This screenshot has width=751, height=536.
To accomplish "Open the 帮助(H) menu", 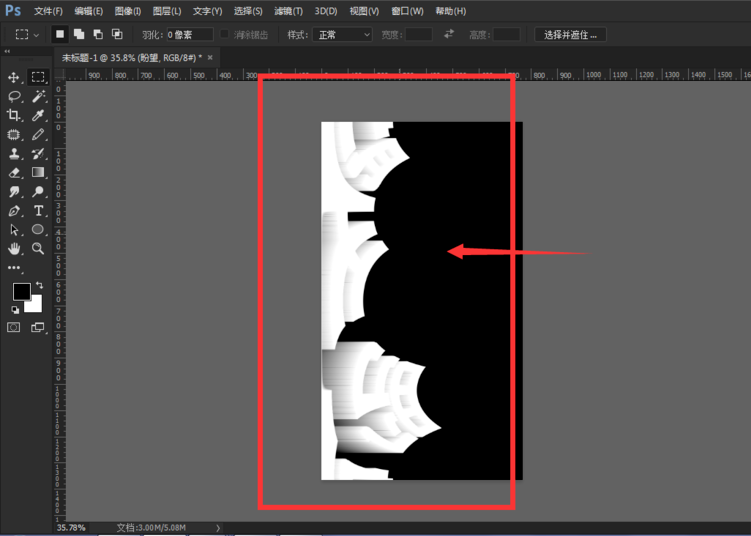I will [x=451, y=11].
